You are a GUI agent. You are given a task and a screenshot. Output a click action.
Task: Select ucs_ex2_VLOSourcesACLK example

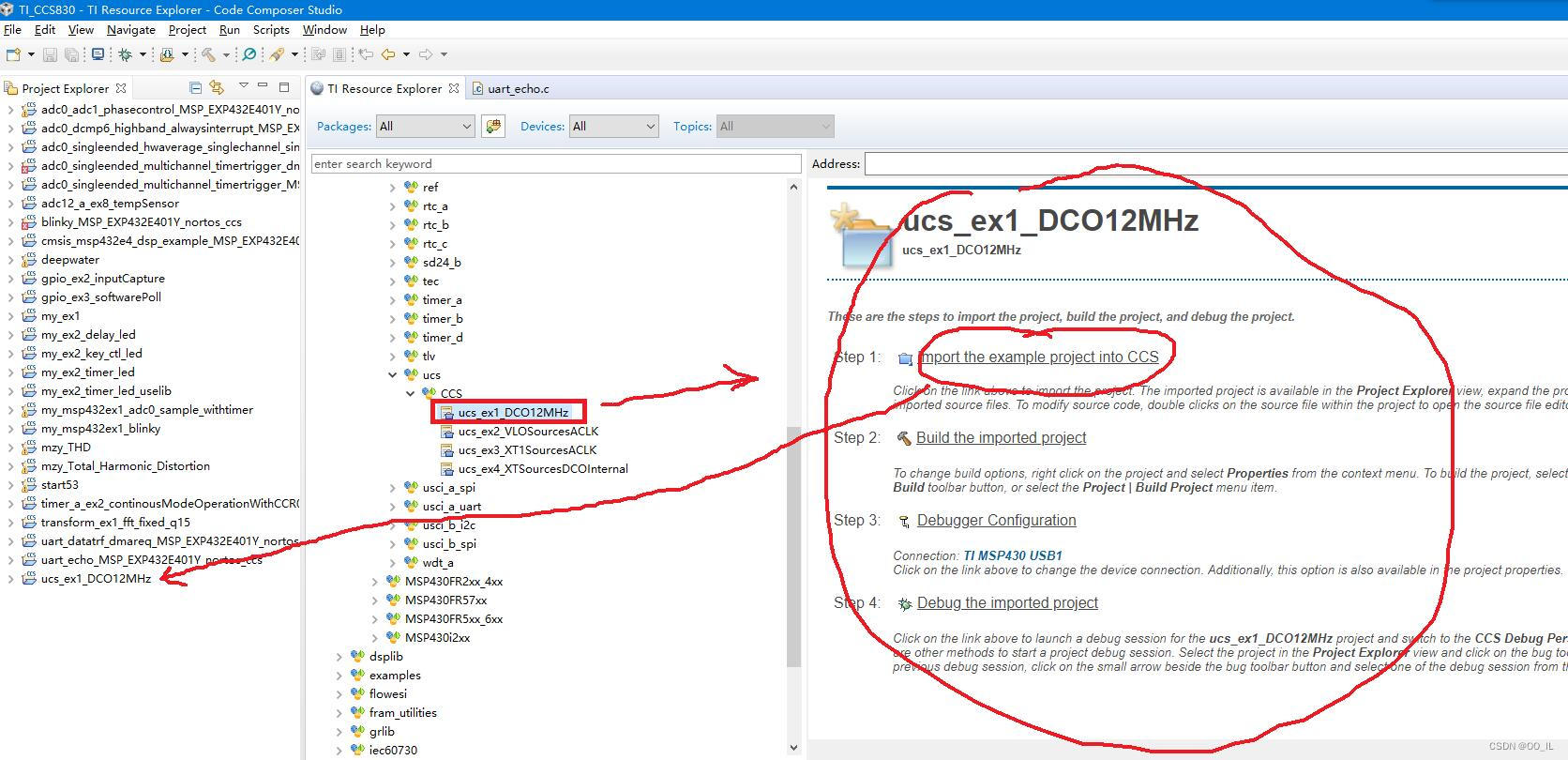(528, 431)
